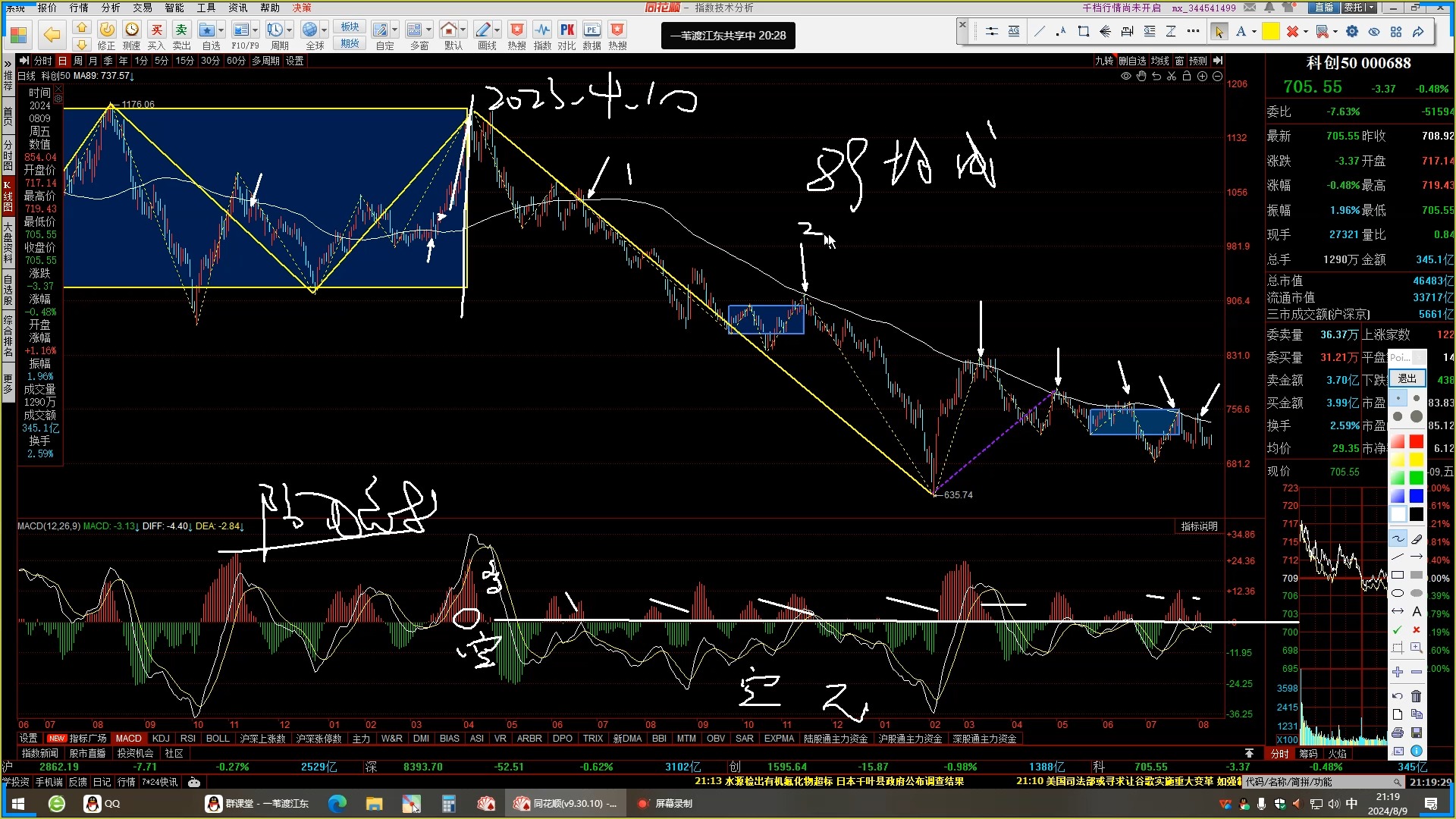Open the QQ app in the Windows taskbar

coord(102,804)
